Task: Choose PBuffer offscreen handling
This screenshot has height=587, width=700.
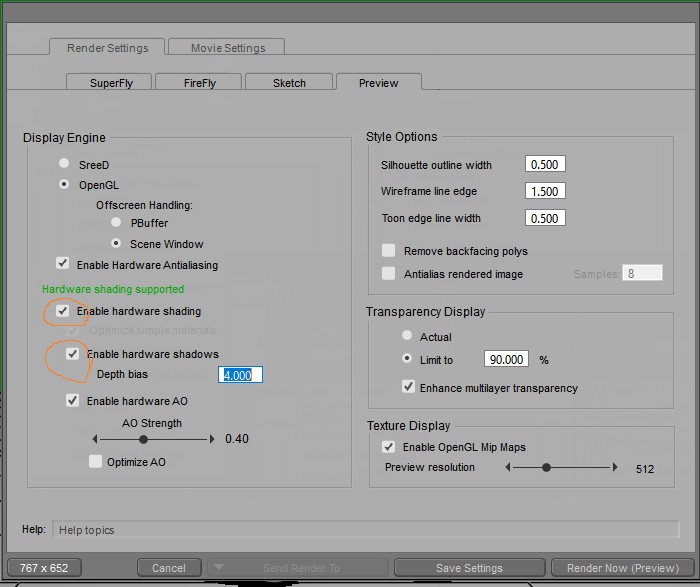Action: pos(117,222)
